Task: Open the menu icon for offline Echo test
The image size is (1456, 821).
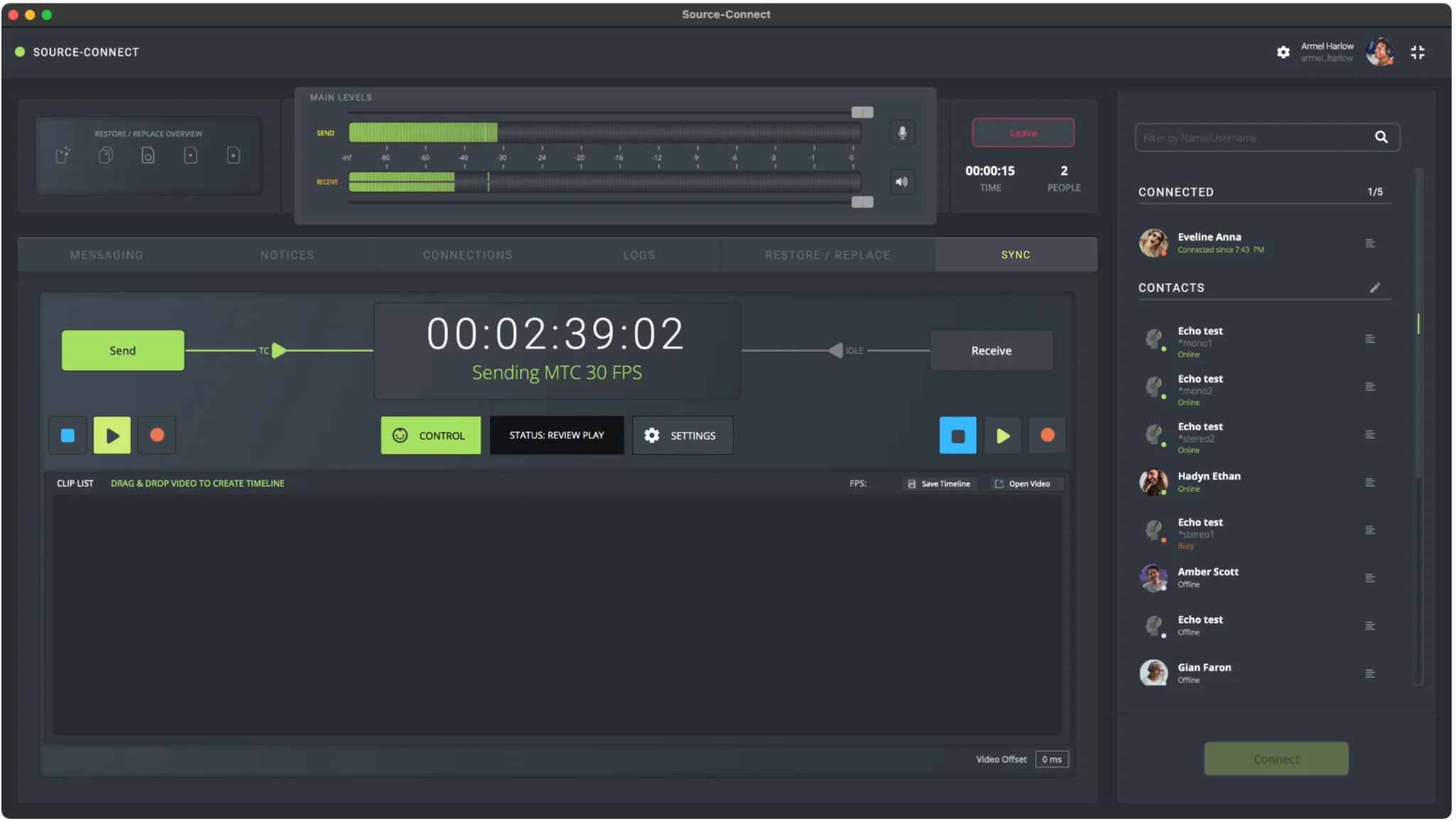Action: tap(1370, 626)
